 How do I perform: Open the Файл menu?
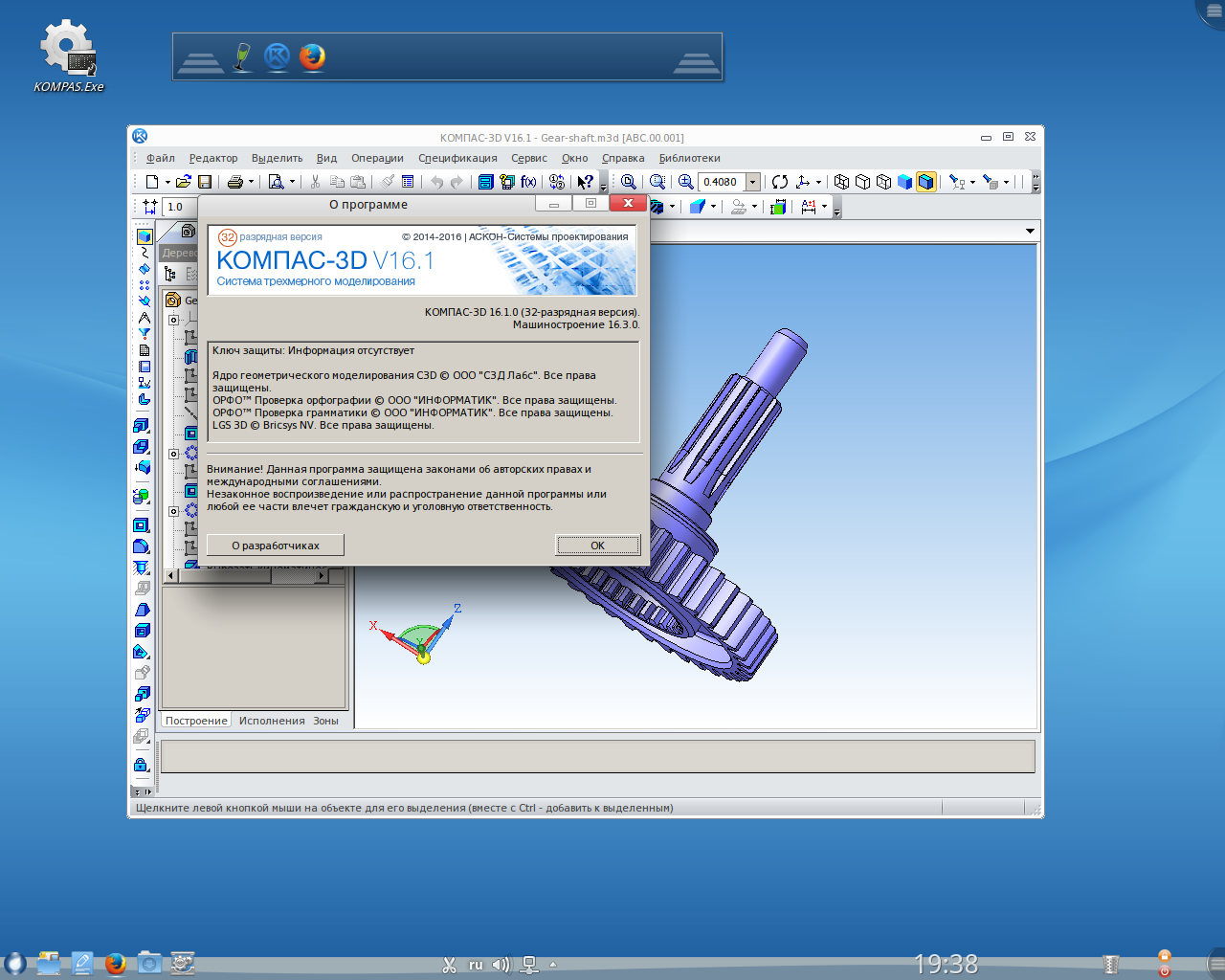tap(160, 159)
